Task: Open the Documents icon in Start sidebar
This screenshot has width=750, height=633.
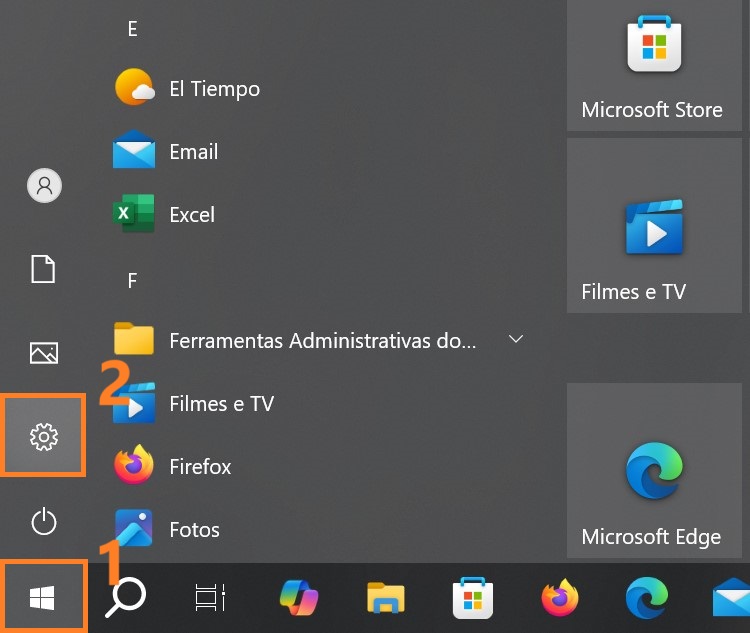Action: (x=44, y=269)
